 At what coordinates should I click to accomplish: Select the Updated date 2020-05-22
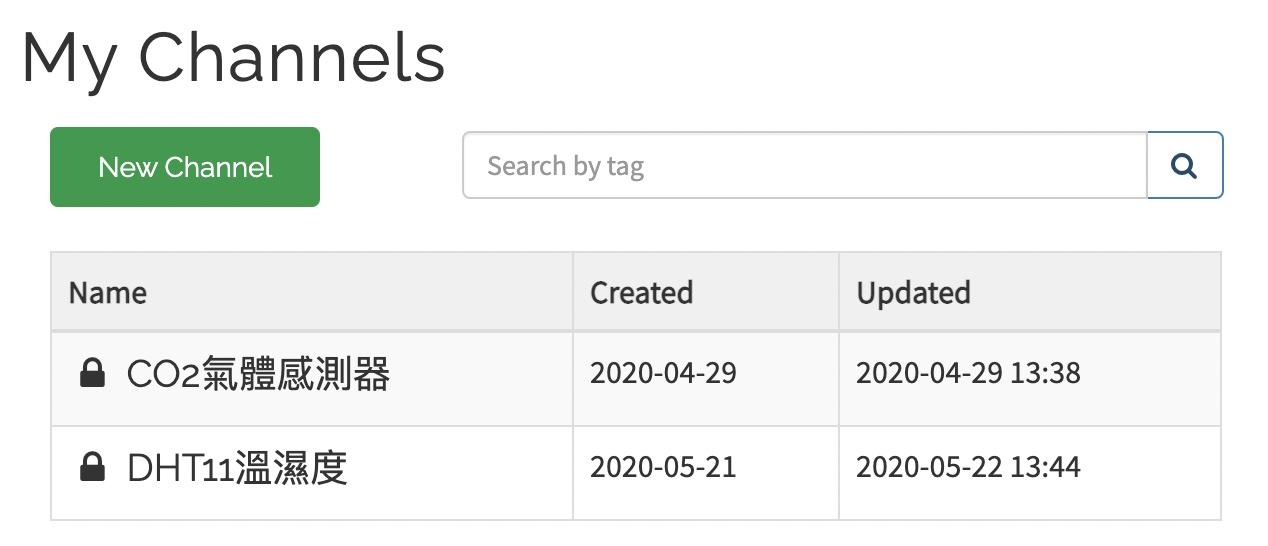pyautogui.click(x=930, y=467)
